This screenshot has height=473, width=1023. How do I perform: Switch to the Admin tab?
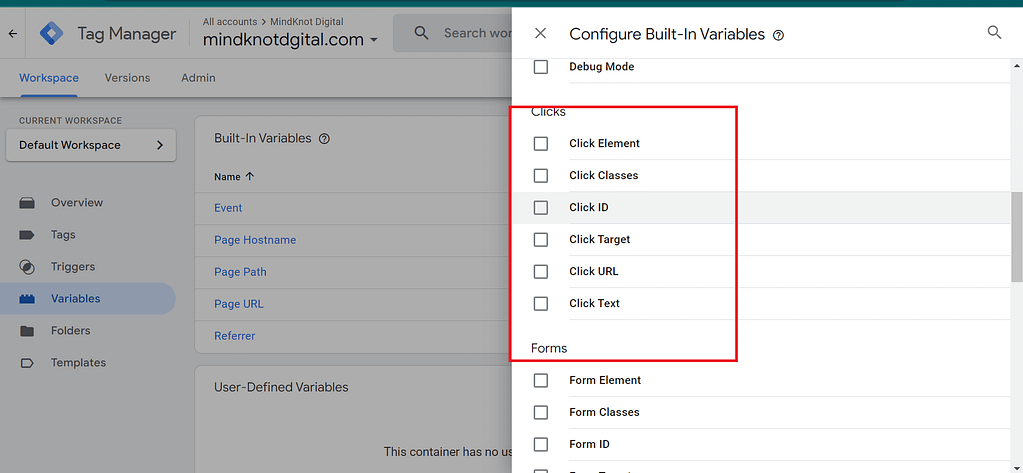[198, 78]
